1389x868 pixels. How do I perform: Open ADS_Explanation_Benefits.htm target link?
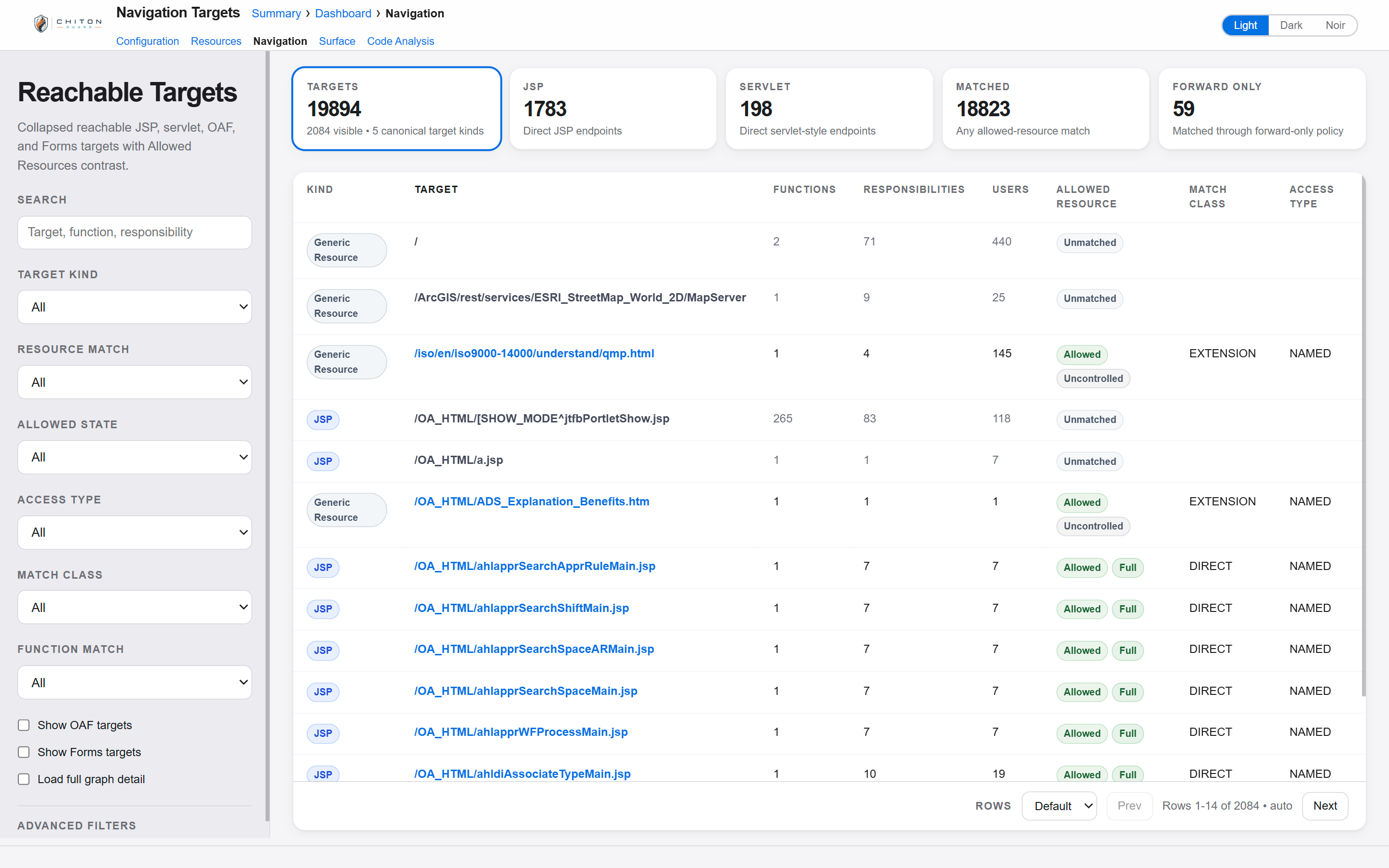tap(532, 502)
